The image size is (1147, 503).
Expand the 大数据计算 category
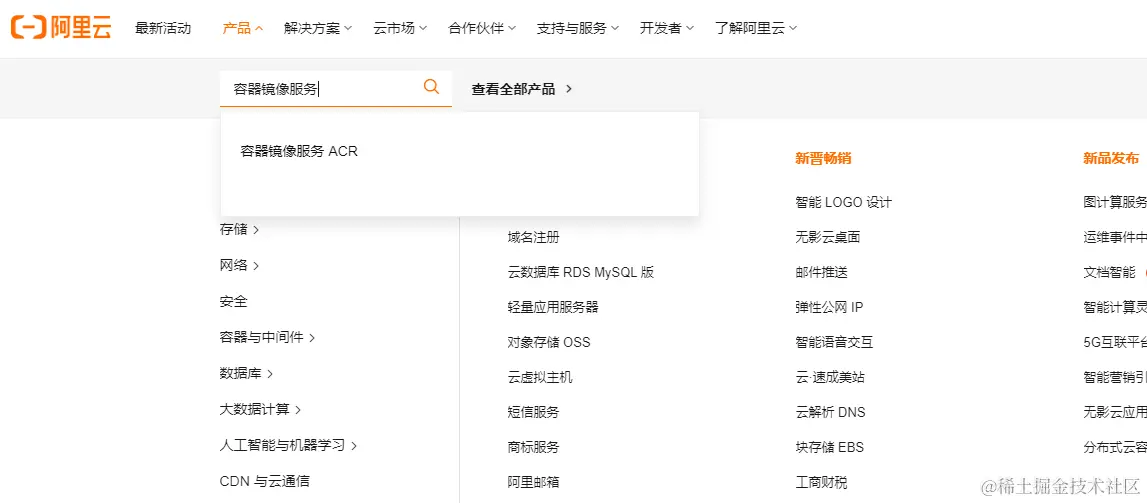tap(260, 409)
